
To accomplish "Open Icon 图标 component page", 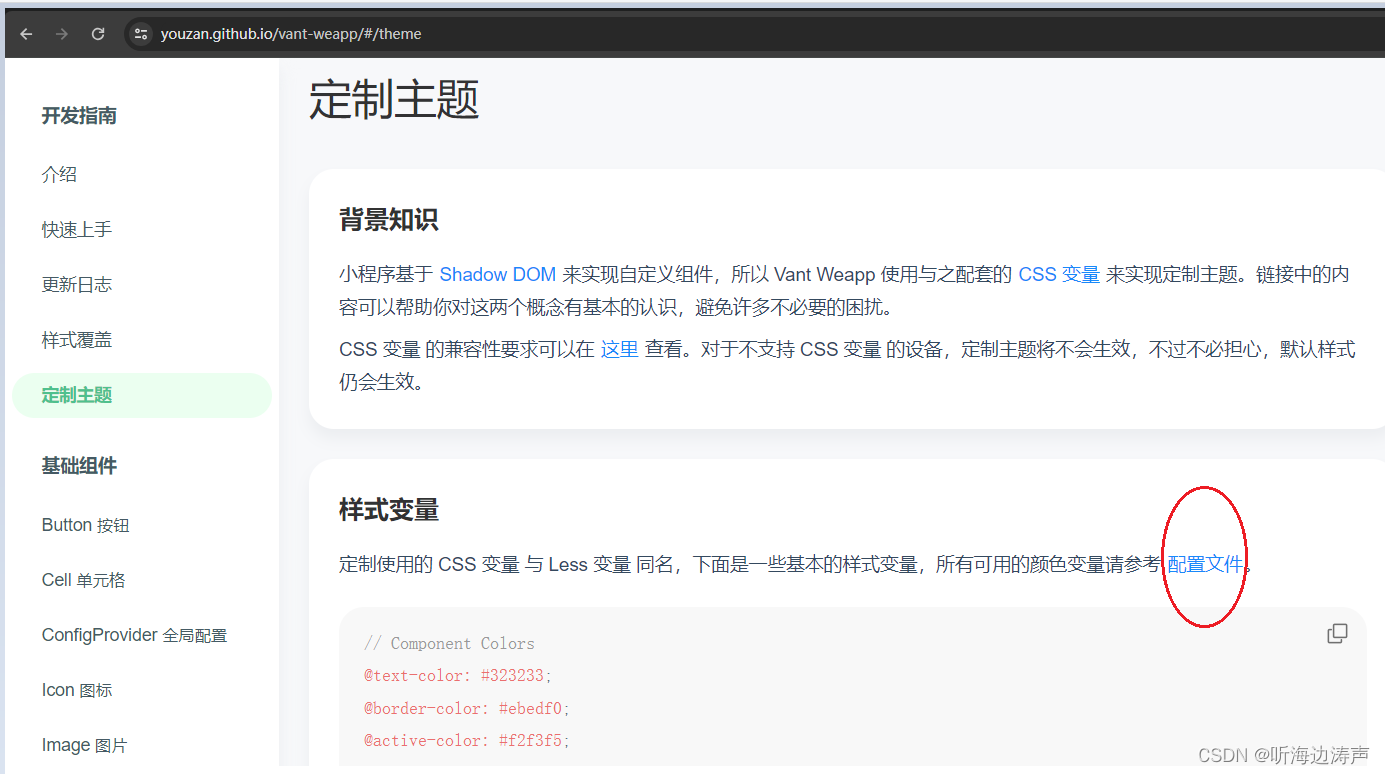I will tap(77, 690).
